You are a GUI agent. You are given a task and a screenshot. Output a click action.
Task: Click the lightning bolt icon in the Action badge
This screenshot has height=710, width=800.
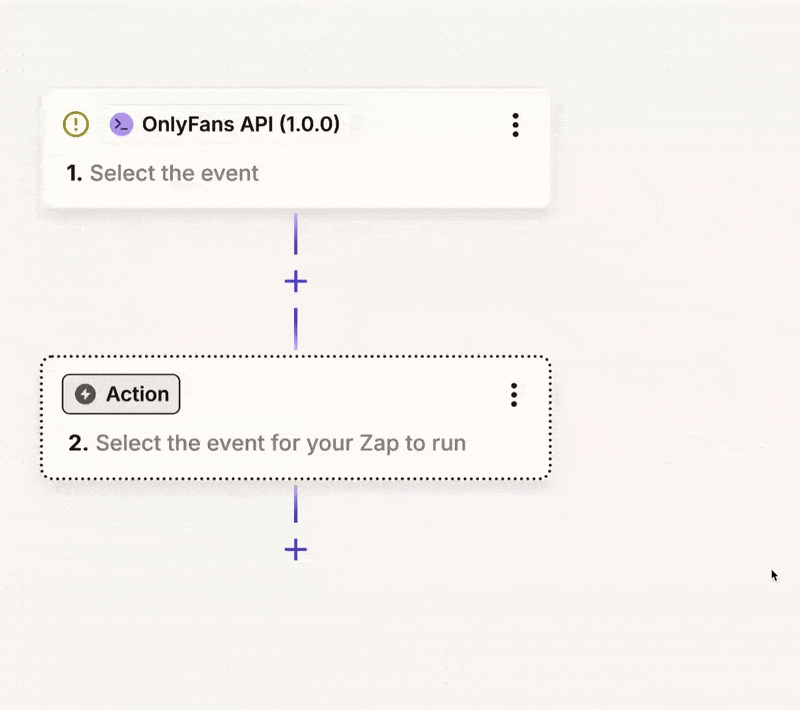86,394
